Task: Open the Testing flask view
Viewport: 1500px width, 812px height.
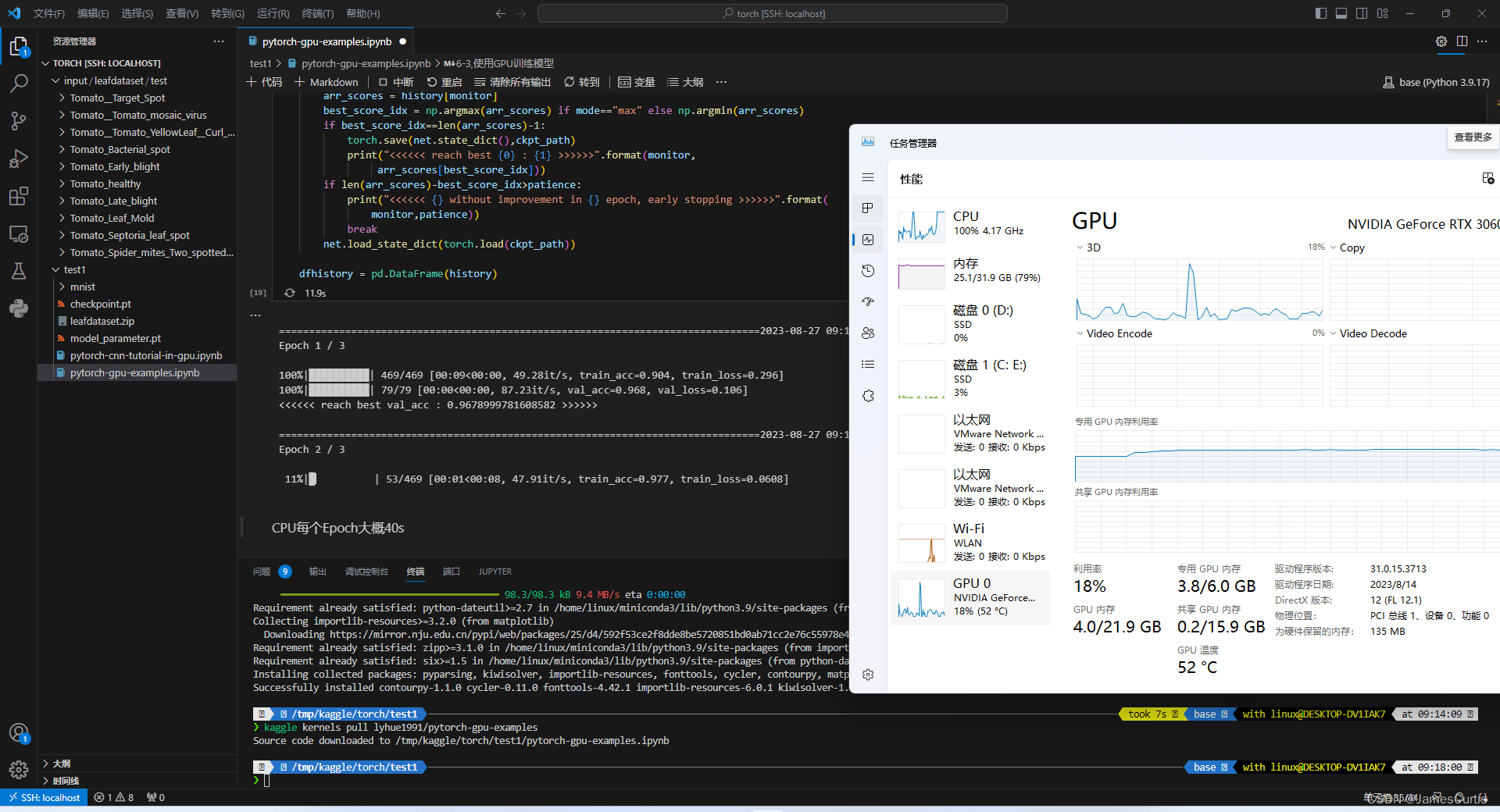Action: [x=19, y=271]
